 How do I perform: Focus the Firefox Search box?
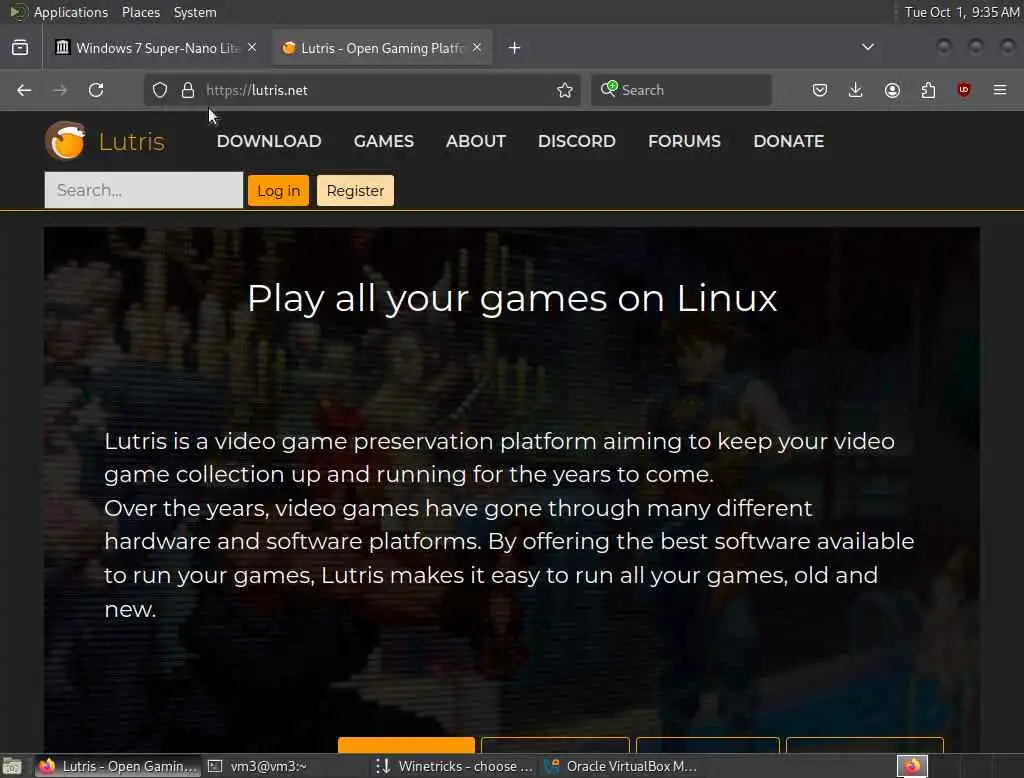(x=681, y=90)
